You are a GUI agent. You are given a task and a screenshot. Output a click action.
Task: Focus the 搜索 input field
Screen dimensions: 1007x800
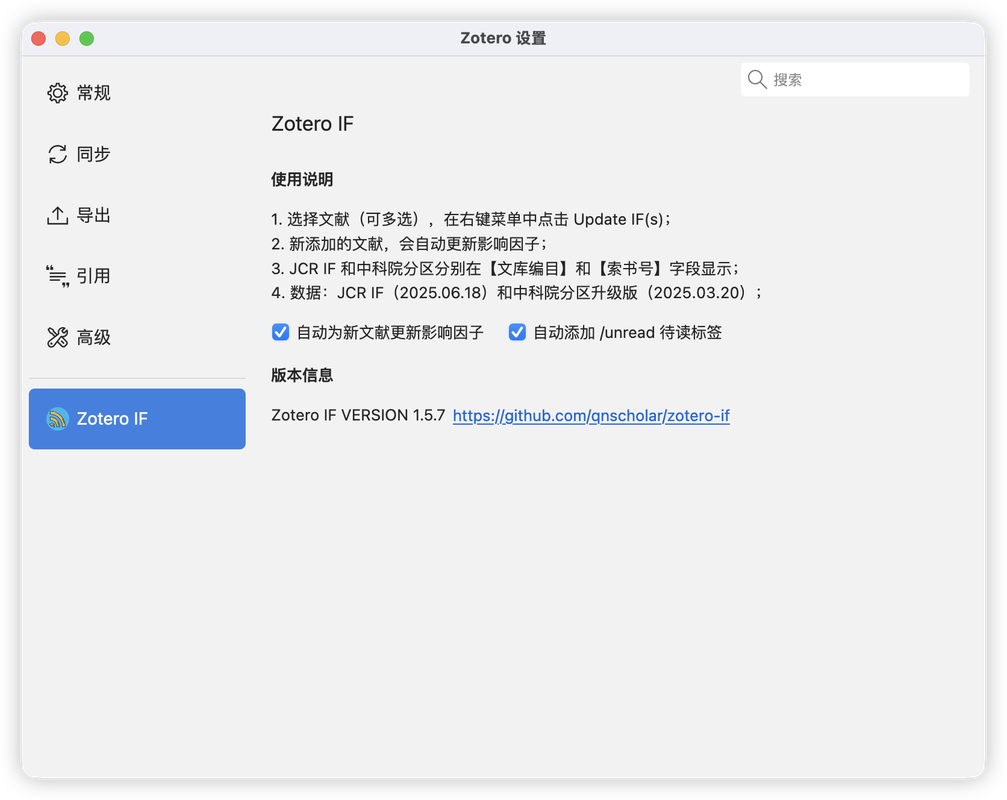point(855,80)
